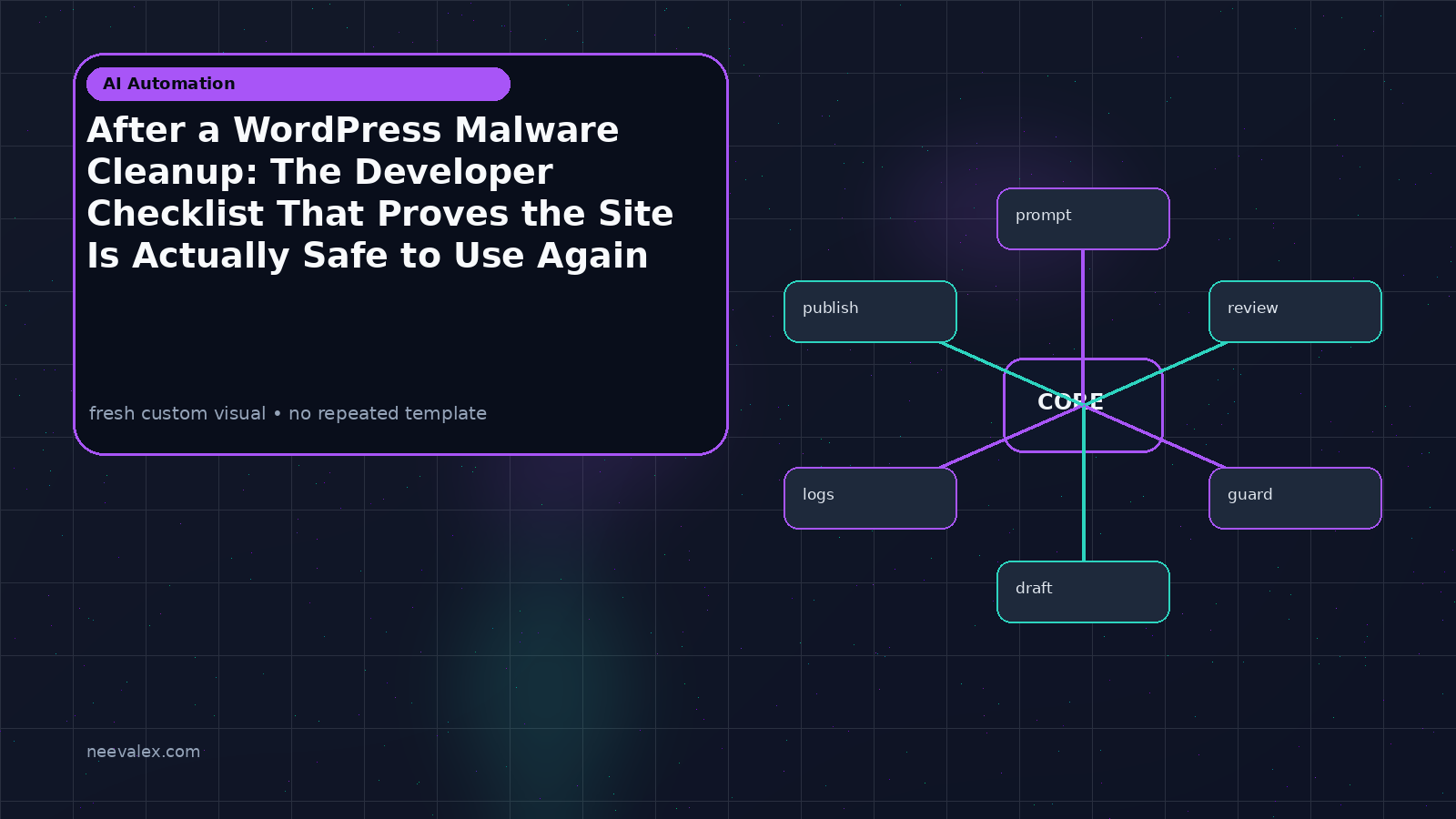
Task: Select the CORE center node
Action: [x=1083, y=405]
